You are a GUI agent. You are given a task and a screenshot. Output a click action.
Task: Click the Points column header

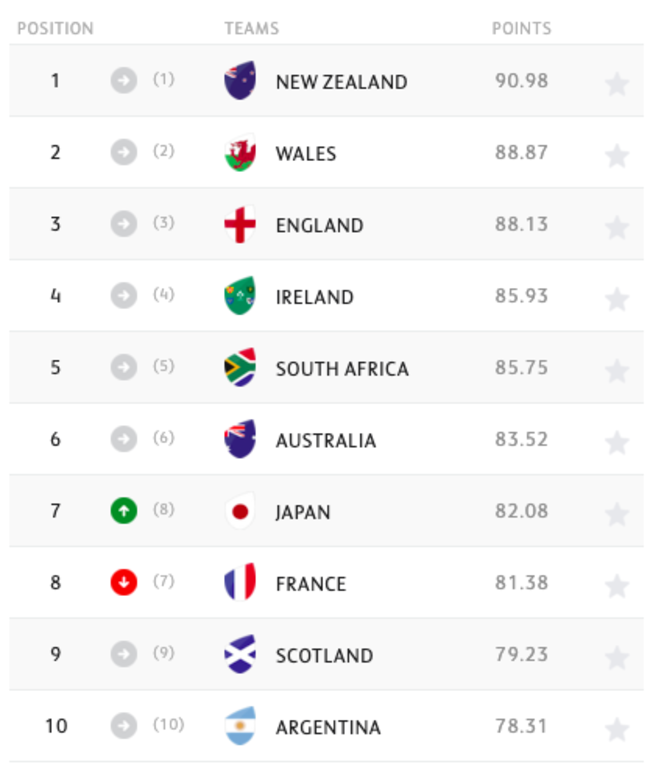(x=521, y=28)
